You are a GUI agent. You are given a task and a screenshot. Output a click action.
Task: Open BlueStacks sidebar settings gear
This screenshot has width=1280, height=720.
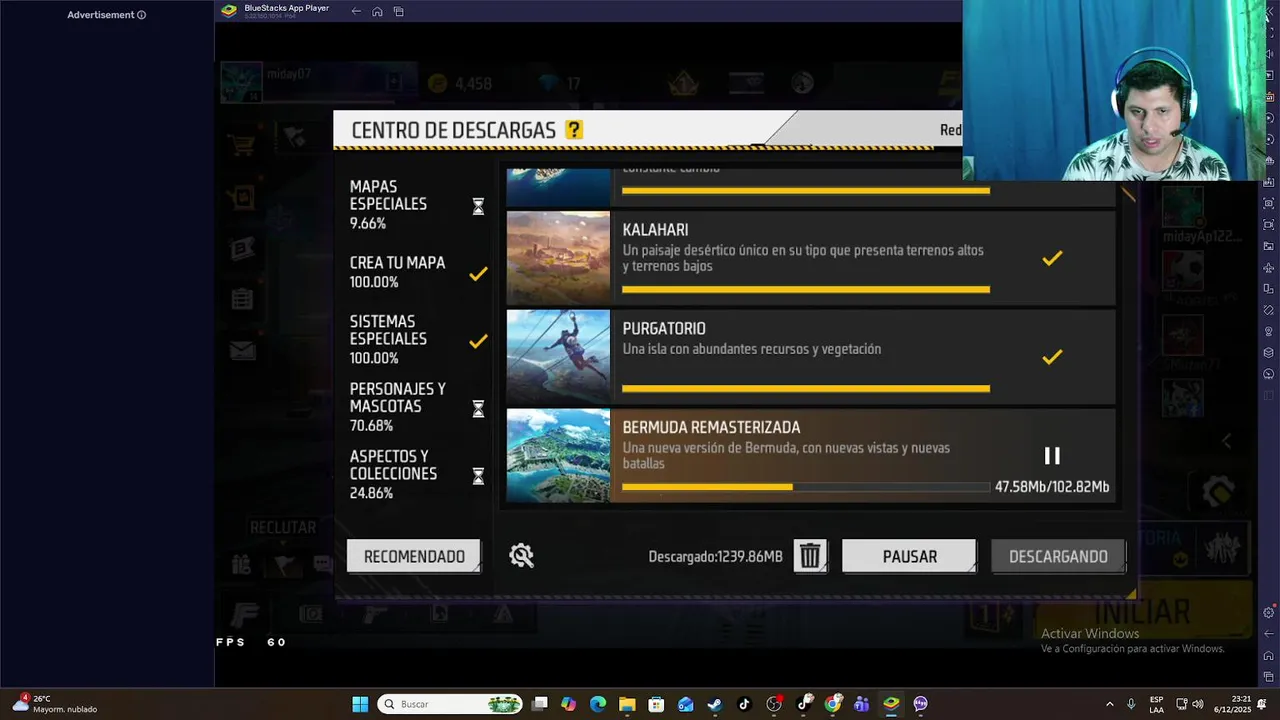pyautogui.click(x=1269, y=612)
